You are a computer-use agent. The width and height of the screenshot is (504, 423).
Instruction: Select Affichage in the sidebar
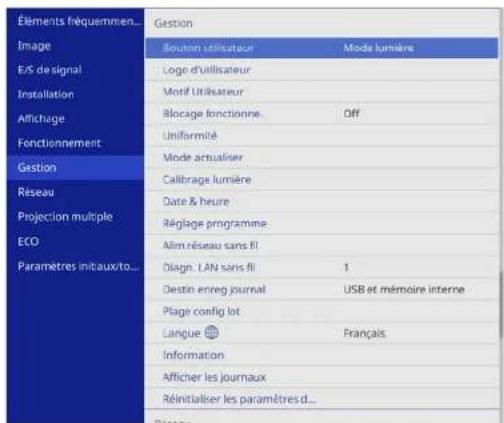[75, 119]
